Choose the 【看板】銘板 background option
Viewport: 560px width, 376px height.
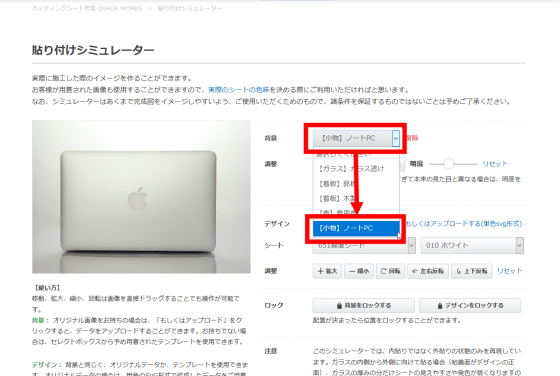click(337, 184)
